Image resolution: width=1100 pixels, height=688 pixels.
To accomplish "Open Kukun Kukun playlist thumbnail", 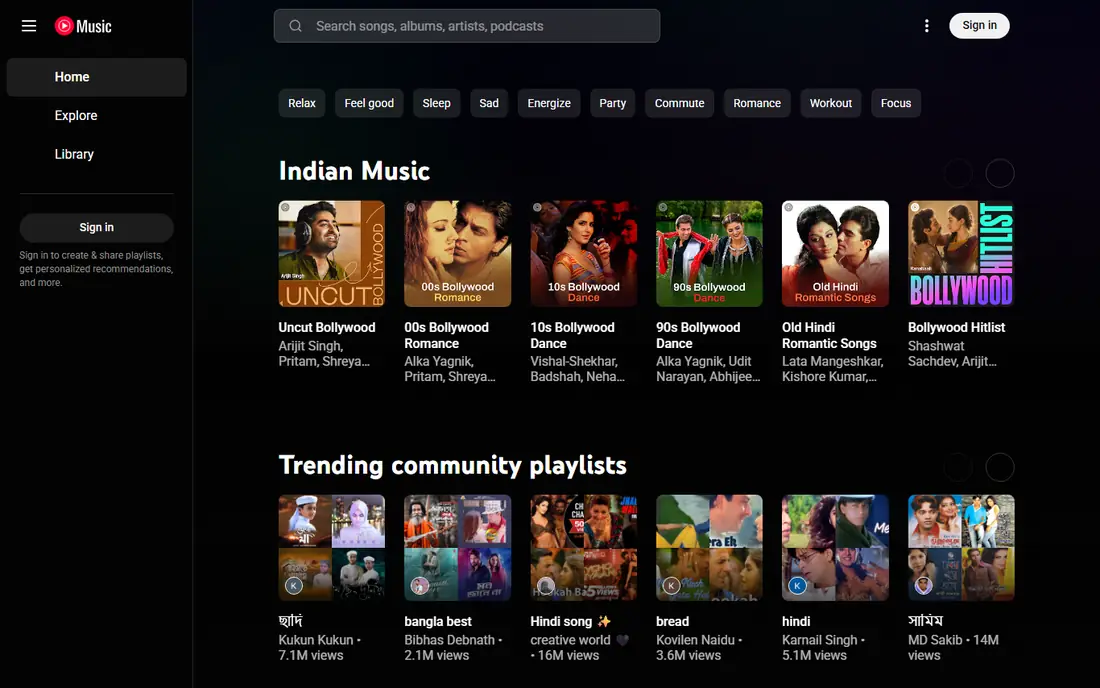I will point(332,548).
